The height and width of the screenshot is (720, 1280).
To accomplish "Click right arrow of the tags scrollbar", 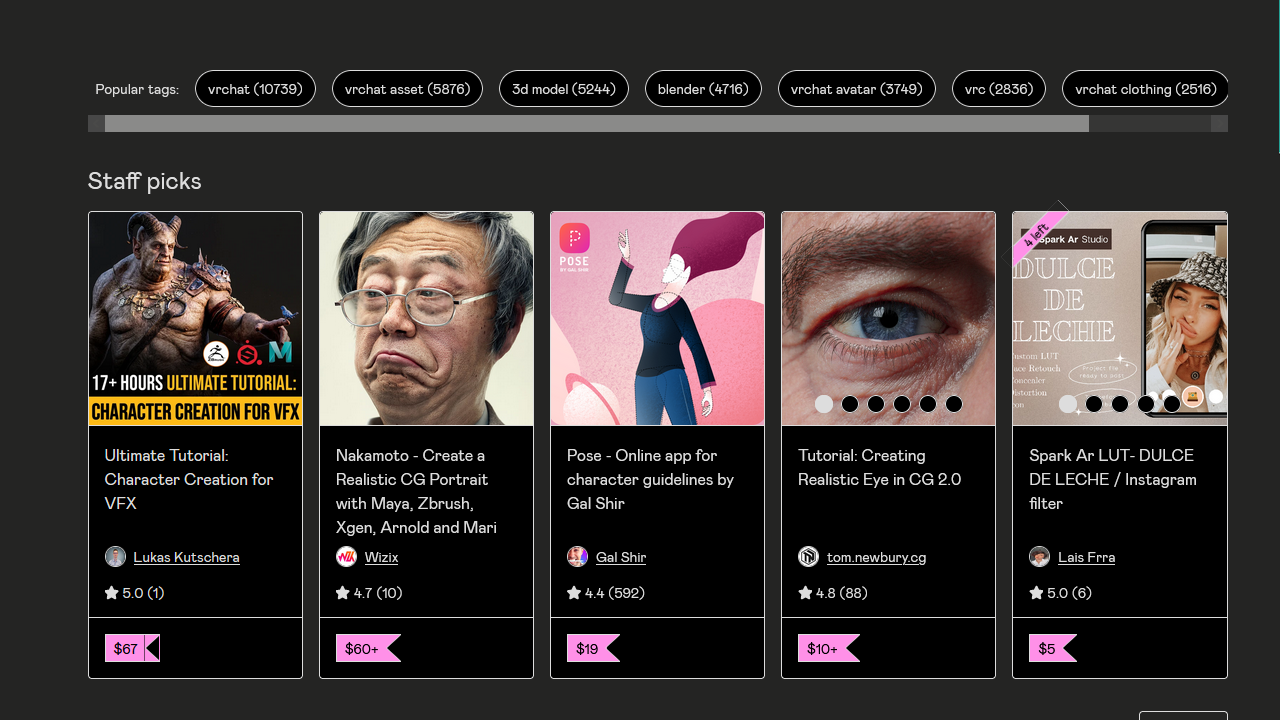I will pyautogui.click(x=1219, y=124).
